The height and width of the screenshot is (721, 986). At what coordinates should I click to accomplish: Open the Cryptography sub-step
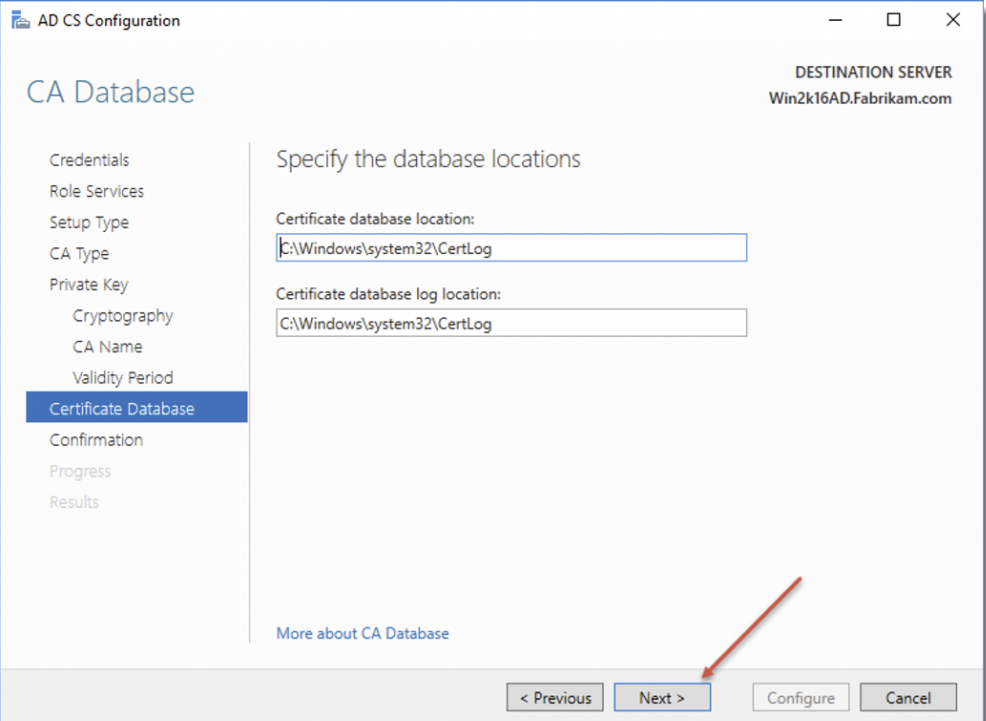click(123, 316)
